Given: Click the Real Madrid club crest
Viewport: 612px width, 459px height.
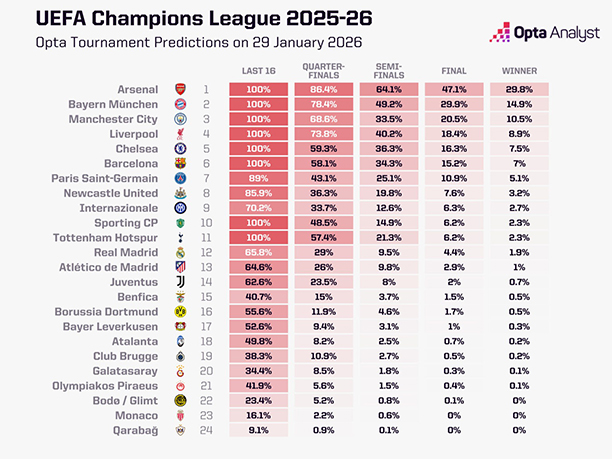Looking at the screenshot, I should 180,253.
